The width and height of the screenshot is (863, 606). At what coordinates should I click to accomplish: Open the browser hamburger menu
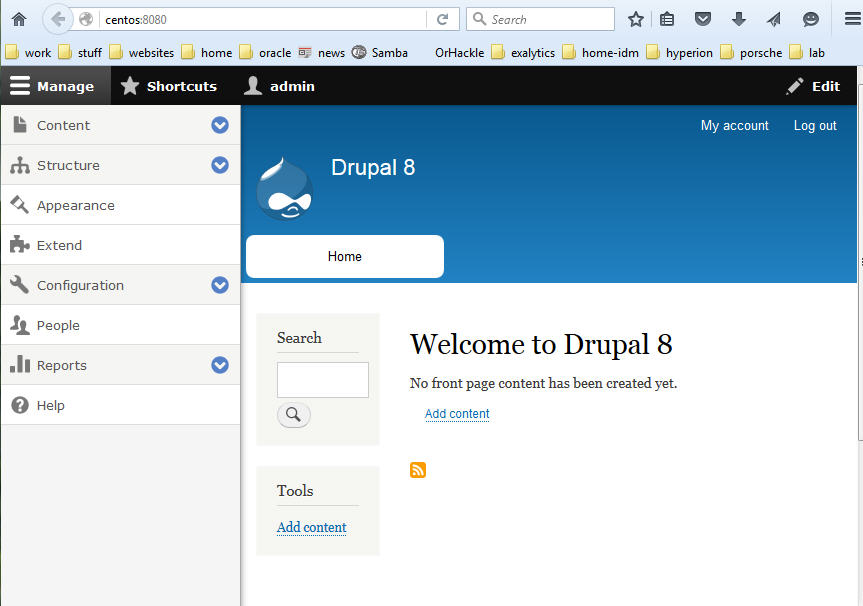click(x=853, y=19)
